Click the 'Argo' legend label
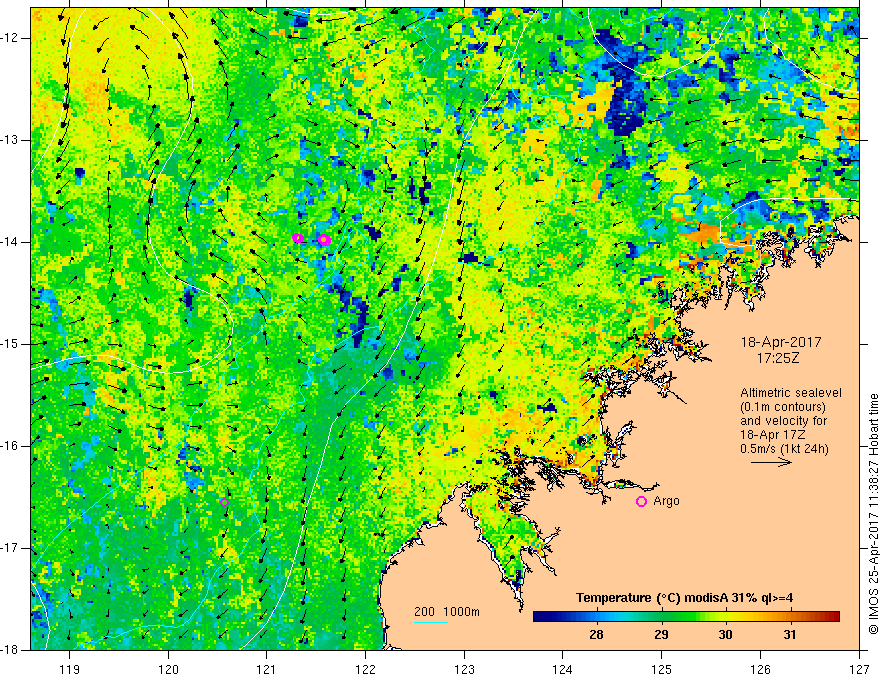 click(x=666, y=501)
